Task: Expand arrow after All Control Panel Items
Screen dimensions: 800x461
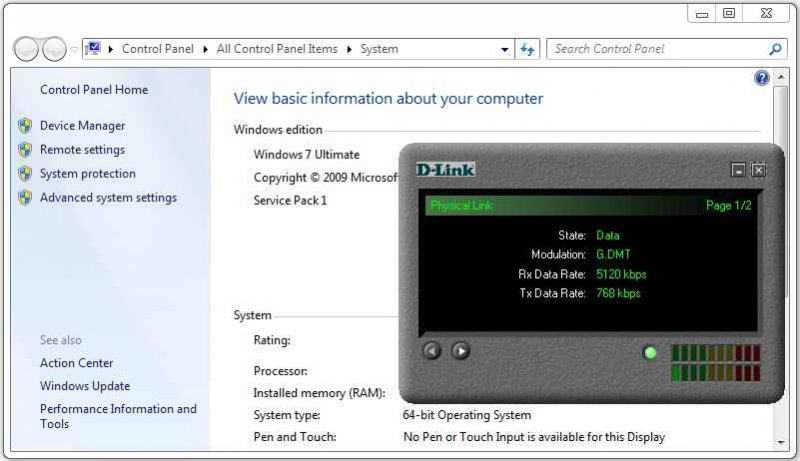Action: pos(349,49)
